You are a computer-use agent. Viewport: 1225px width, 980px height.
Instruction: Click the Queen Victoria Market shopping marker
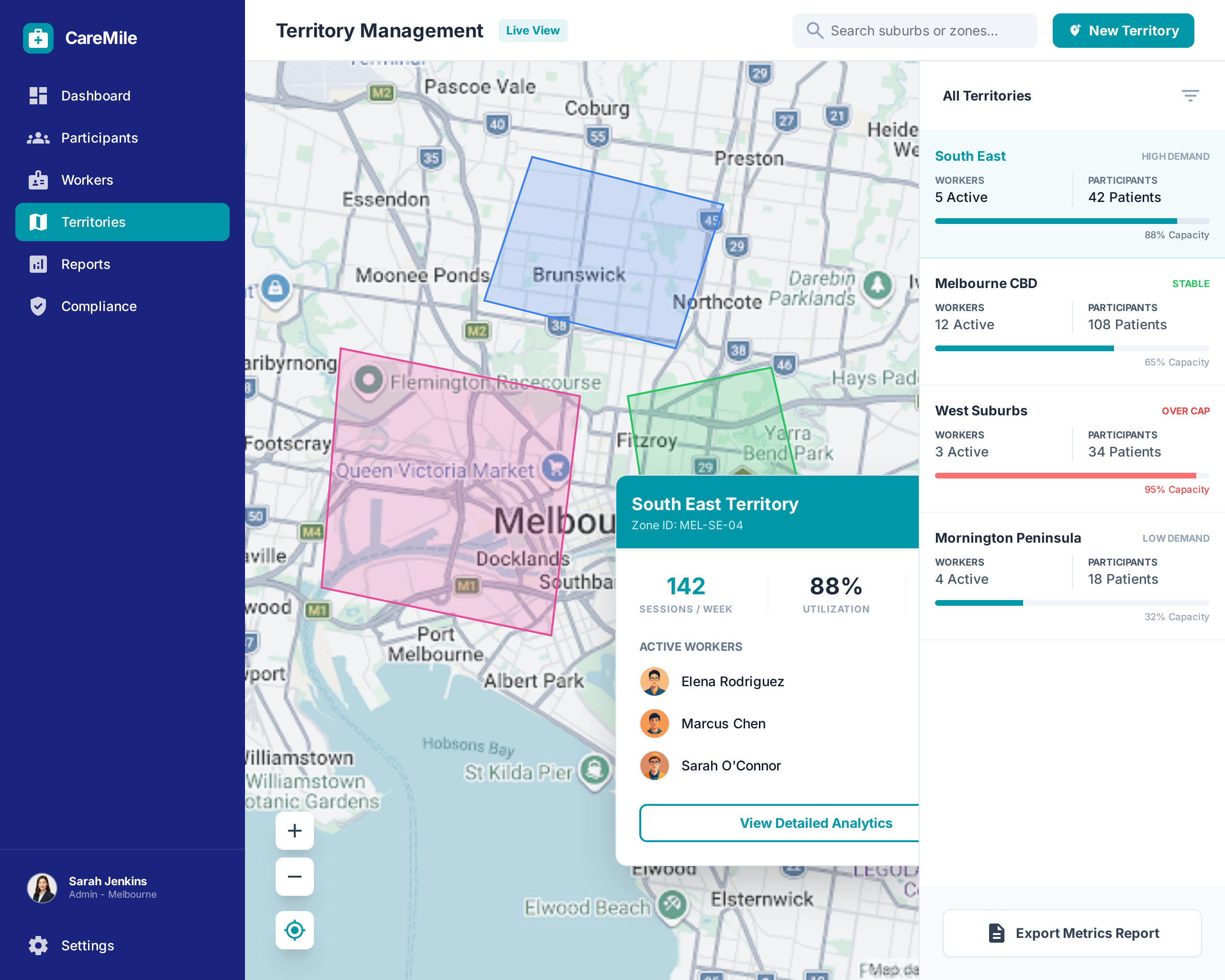tap(556, 468)
